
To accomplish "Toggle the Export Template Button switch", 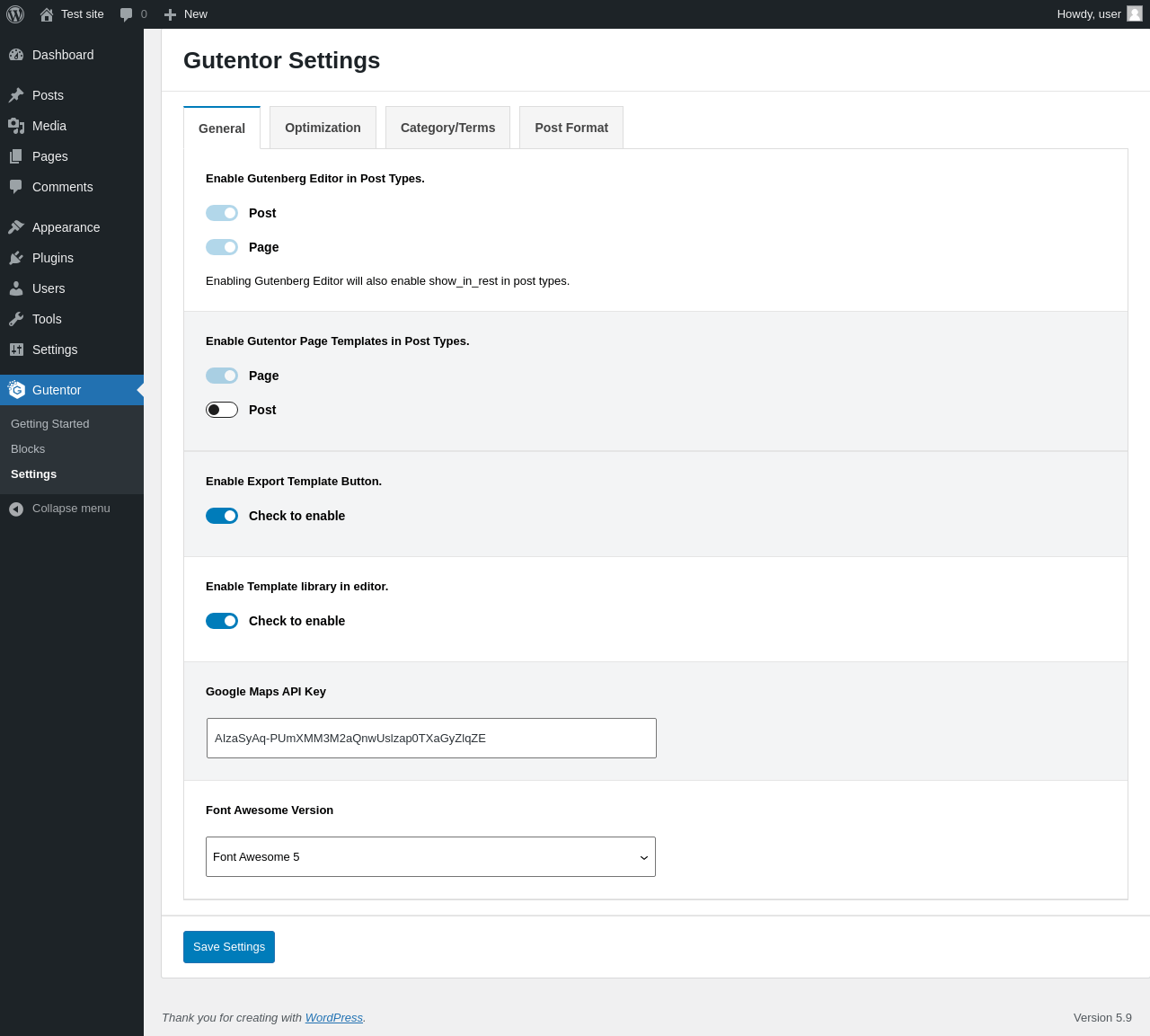I will [x=222, y=516].
